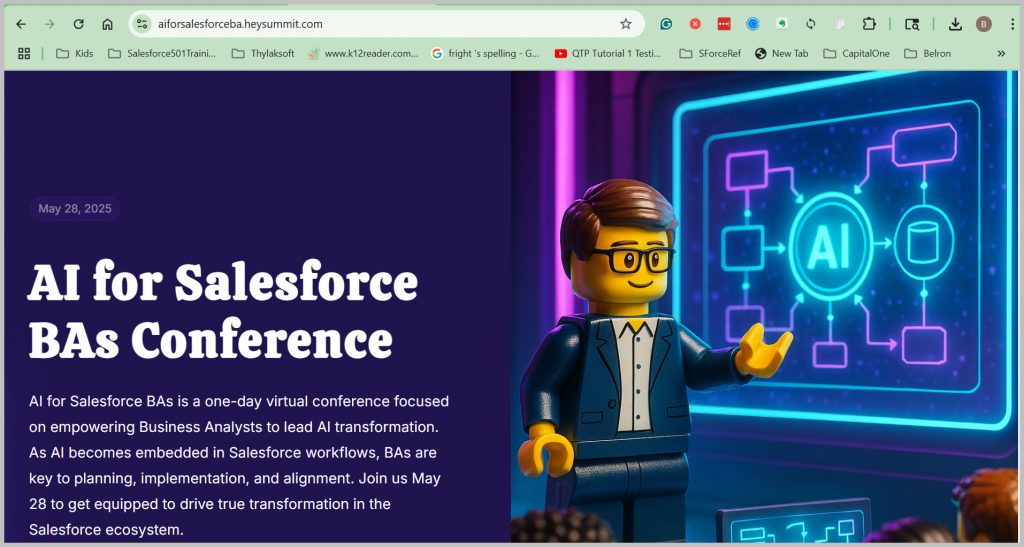The width and height of the screenshot is (1024, 547).
Task: Go back to the previous page
Action: click(x=21, y=24)
